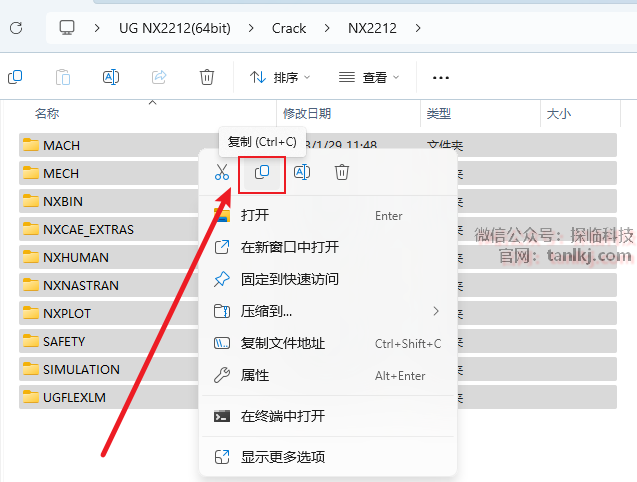Select the UGFLEXLM folder name
This screenshot has width=637, height=482.
pos(74,397)
